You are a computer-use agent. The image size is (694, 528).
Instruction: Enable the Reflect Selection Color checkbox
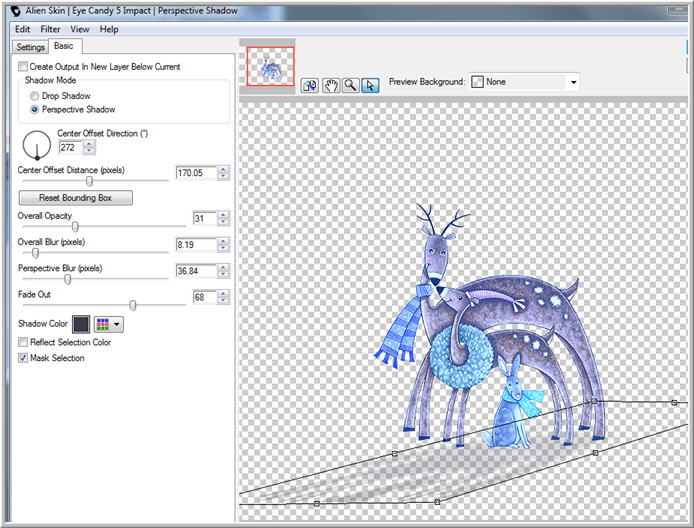tap(23, 342)
